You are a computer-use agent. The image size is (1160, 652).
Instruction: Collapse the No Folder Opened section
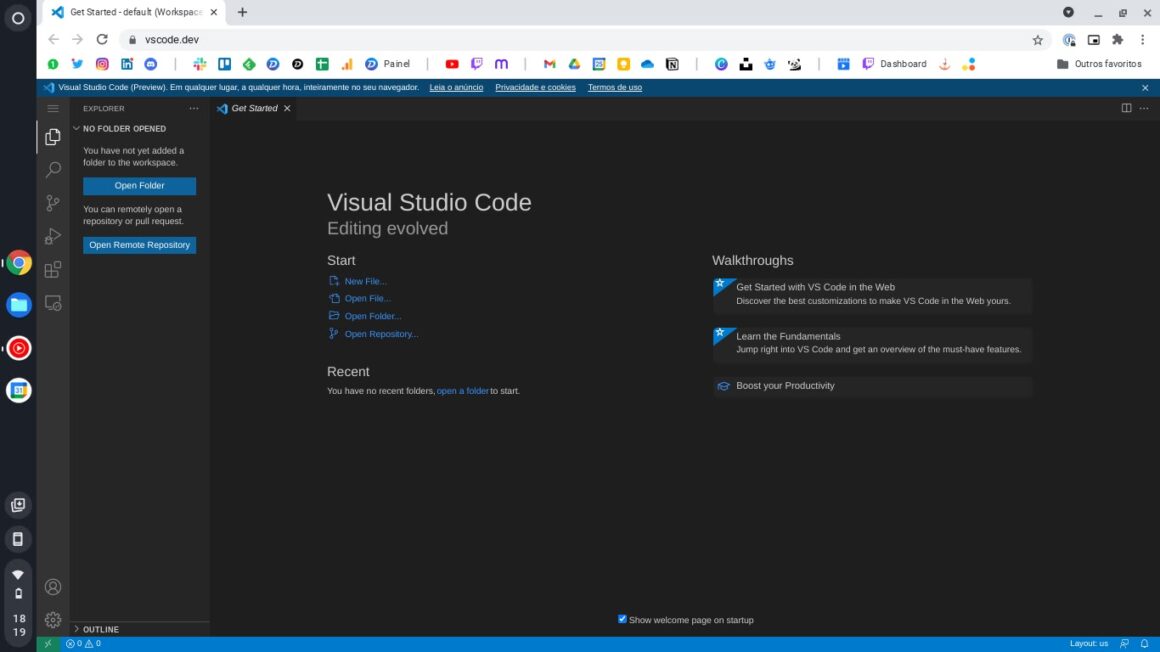124,129
